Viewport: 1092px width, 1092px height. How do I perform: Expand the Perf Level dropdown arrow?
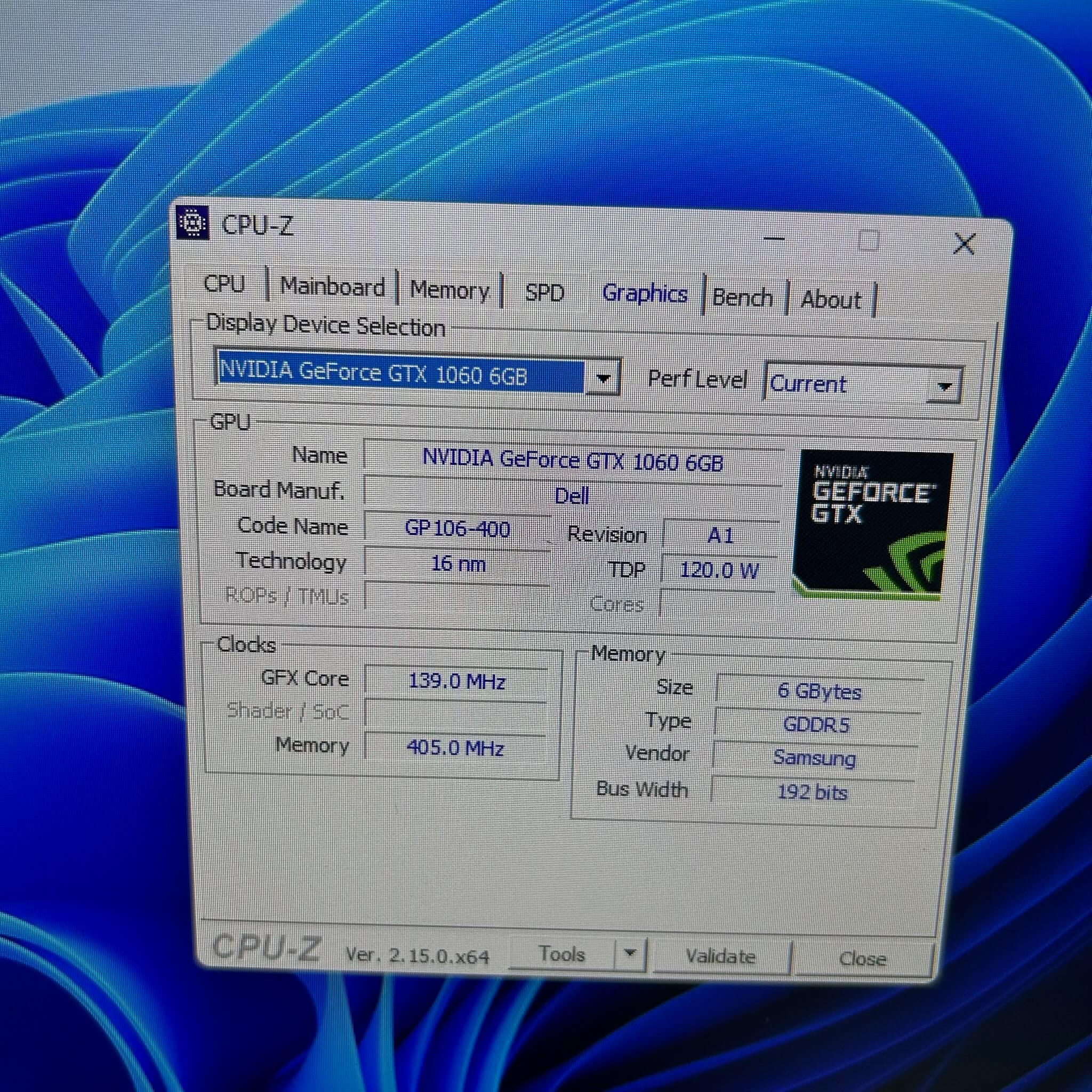pos(944,387)
